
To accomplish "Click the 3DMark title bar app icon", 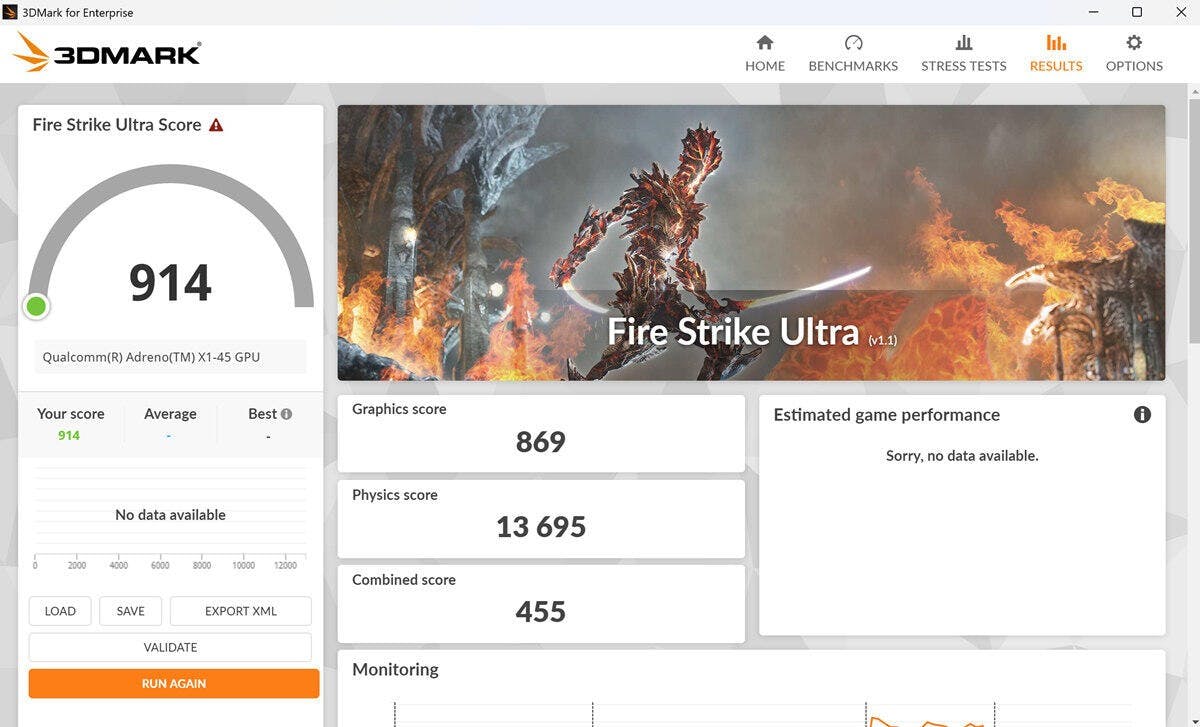I will click(10, 12).
